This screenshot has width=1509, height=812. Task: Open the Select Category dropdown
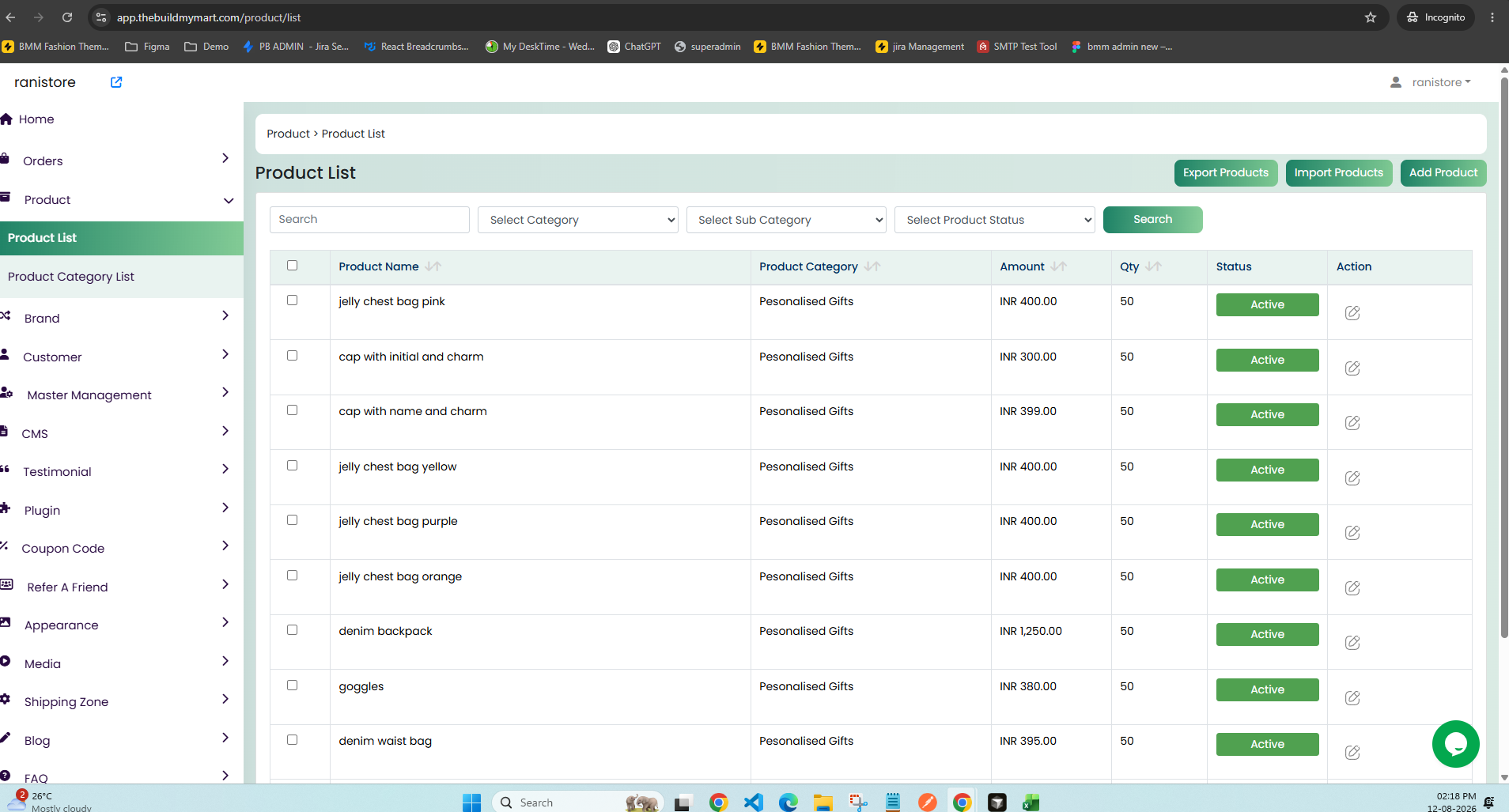click(578, 220)
